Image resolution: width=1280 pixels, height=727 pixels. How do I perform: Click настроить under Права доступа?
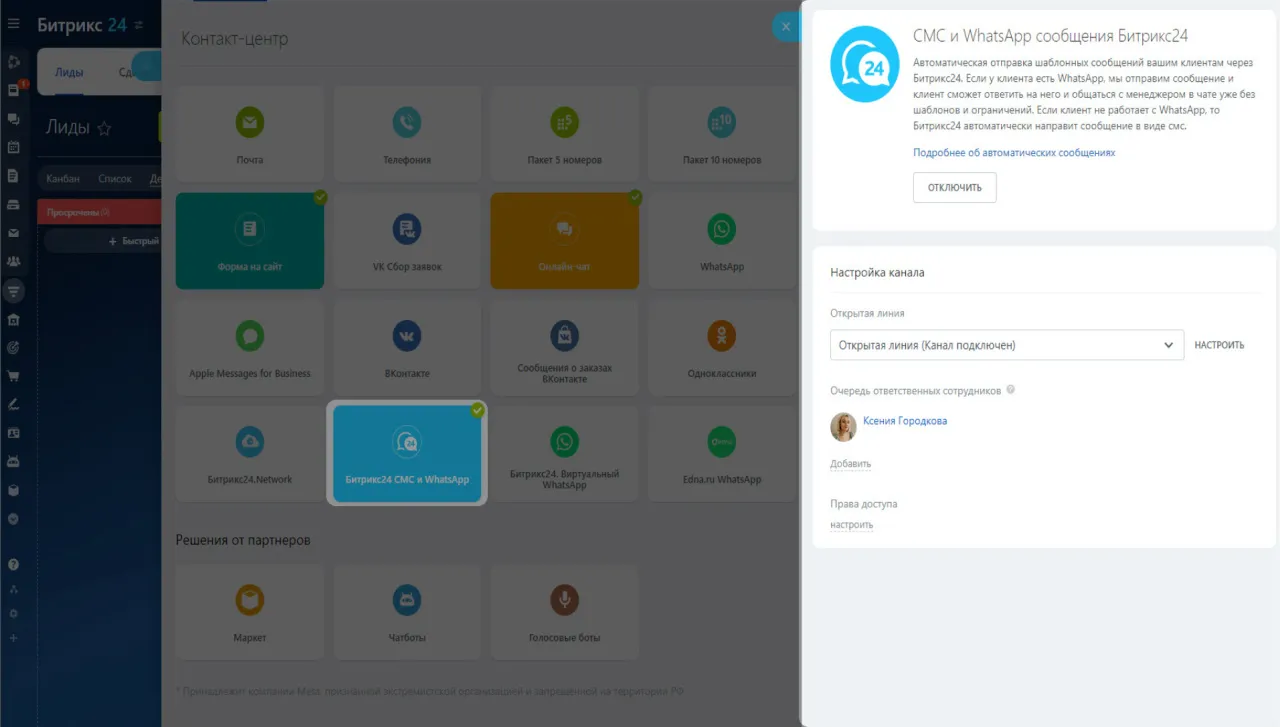coord(852,525)
